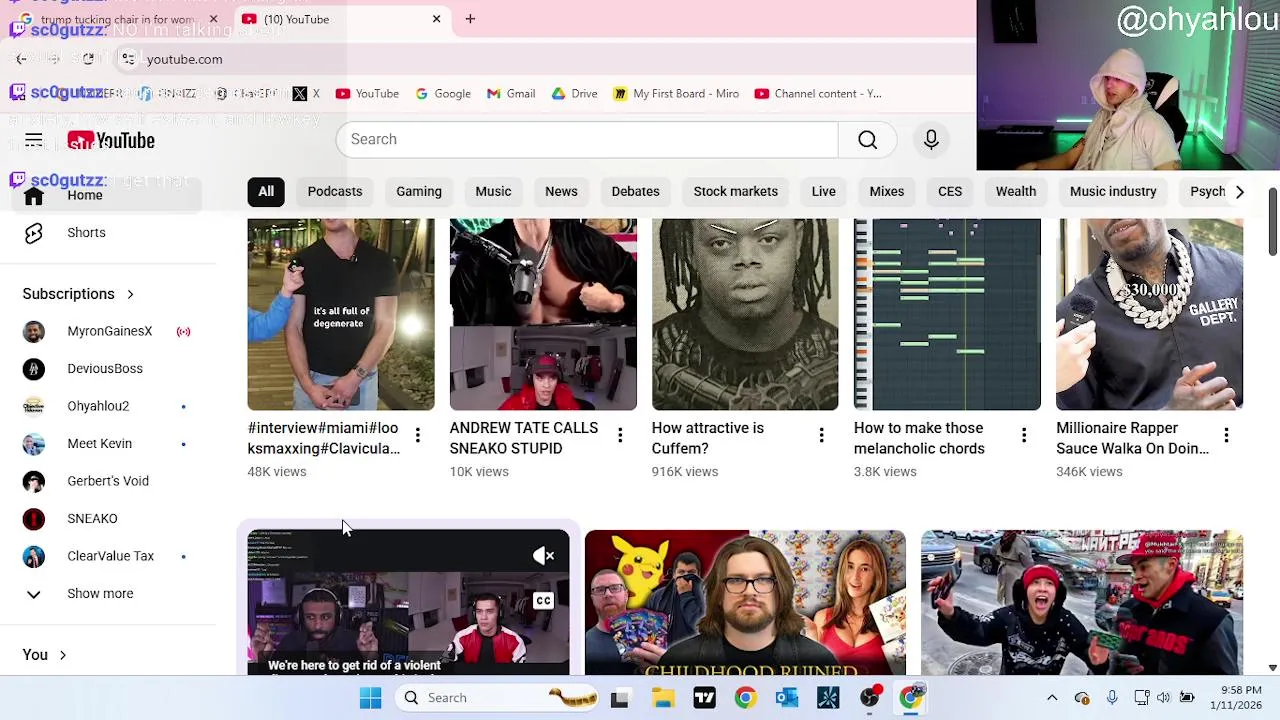This screenshot has height=720, width=1280.
Task: Click the YouTube logo
Action: [x=111, y=141]
